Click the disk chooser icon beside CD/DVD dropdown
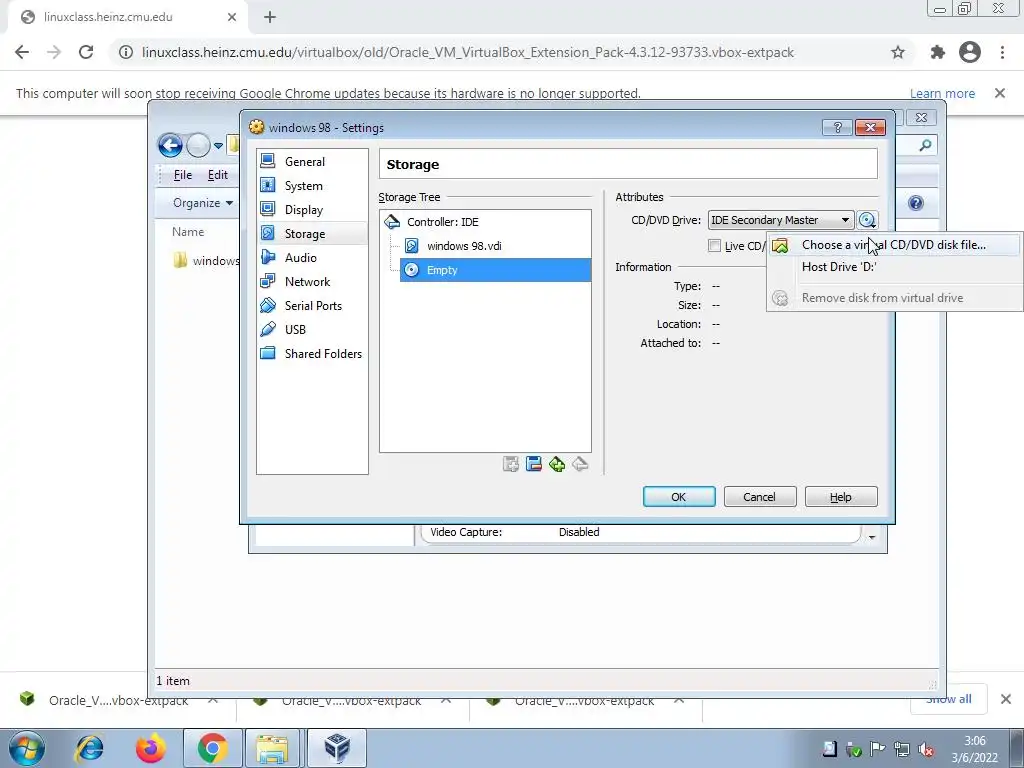 point(867,220)
